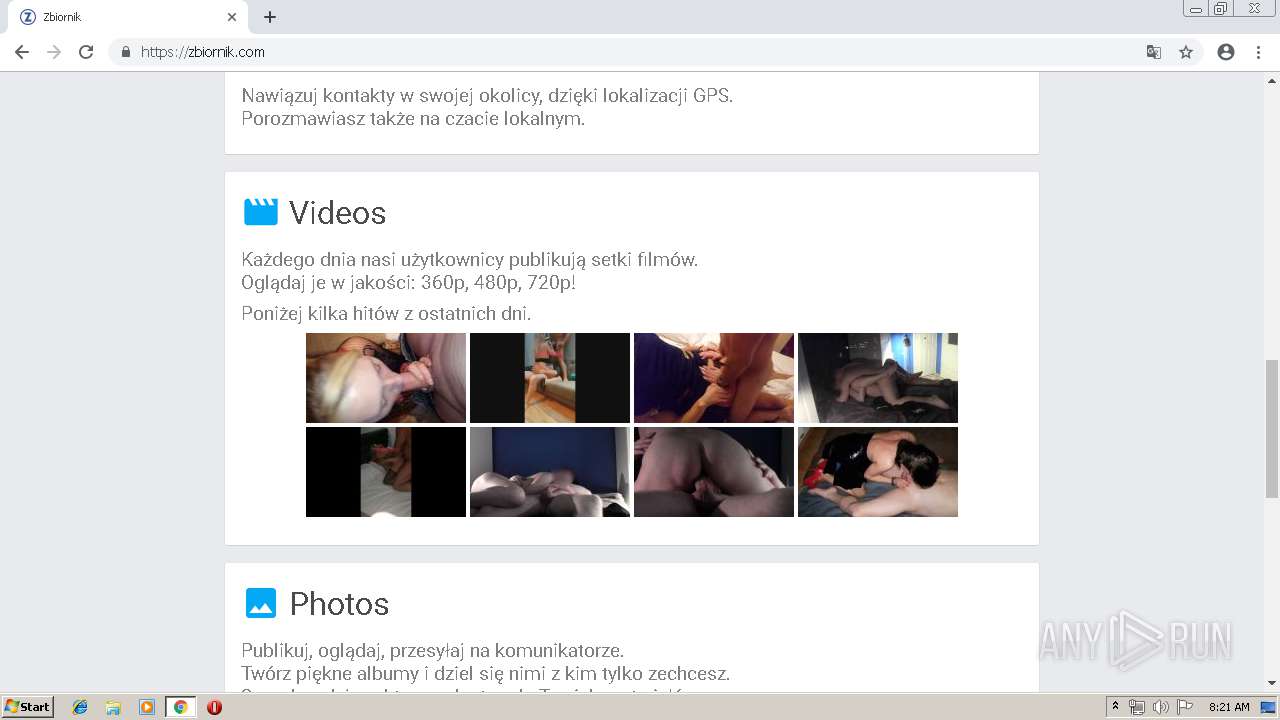Viewport: 1280px width, 720px height.
Task: Click the scrollbar down arrow
Action: [1272, 683]
